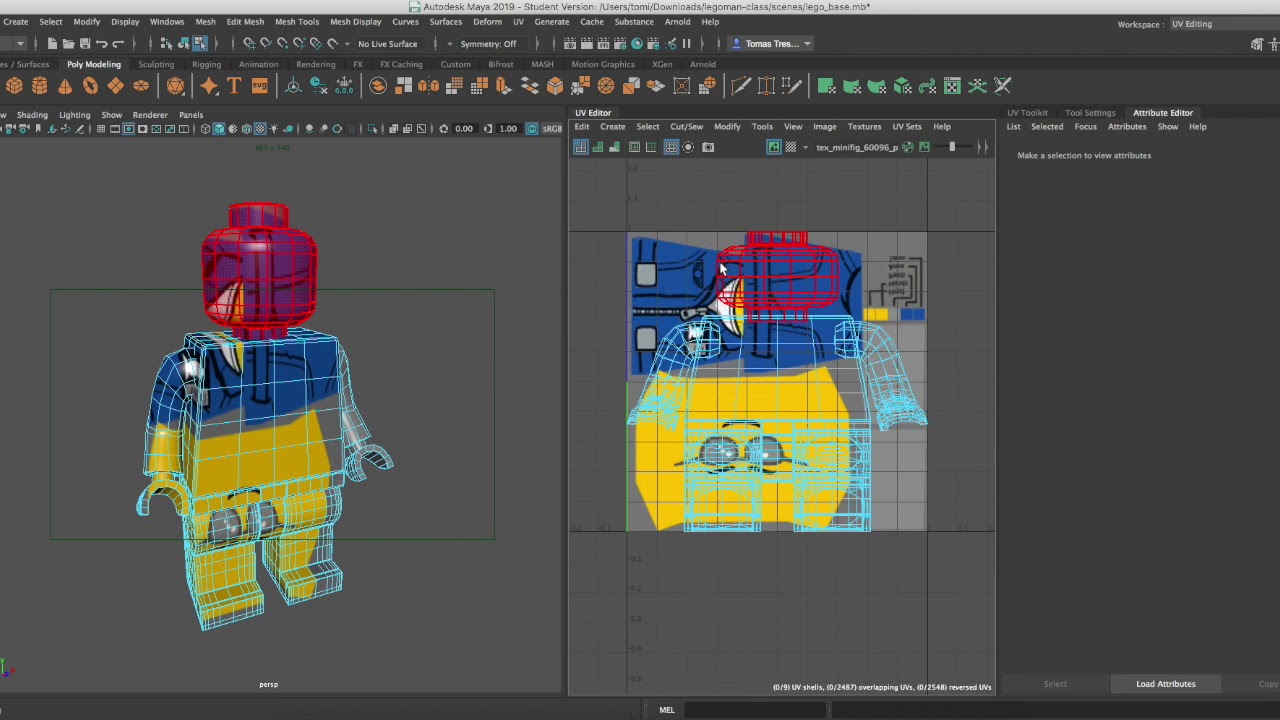Viewport: 1280px width, 720px height.
Task: Click the new scene icon
Action: pyautogui.click(x=52, y=44)
